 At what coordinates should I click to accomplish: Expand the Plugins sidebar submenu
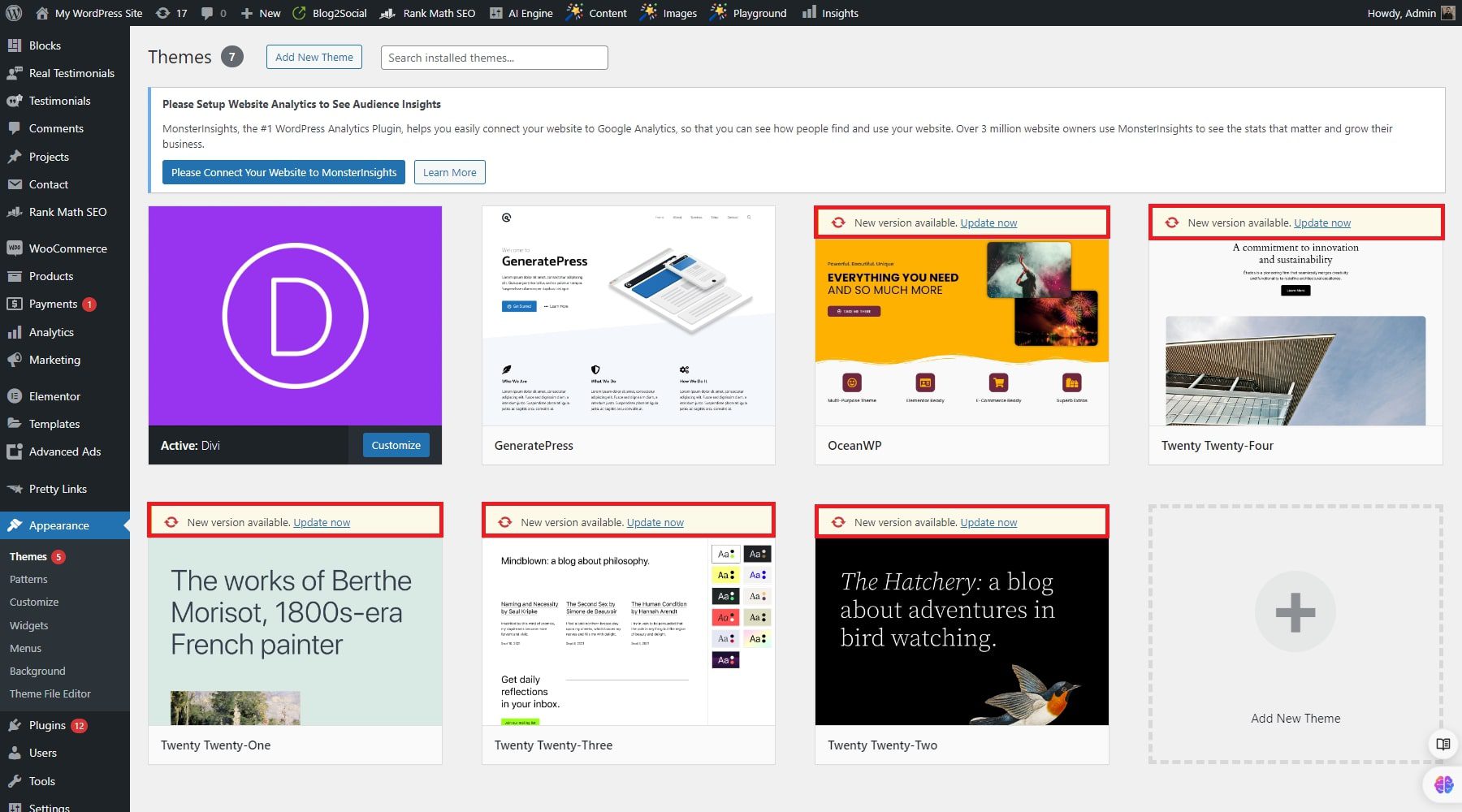coord(48,724)
